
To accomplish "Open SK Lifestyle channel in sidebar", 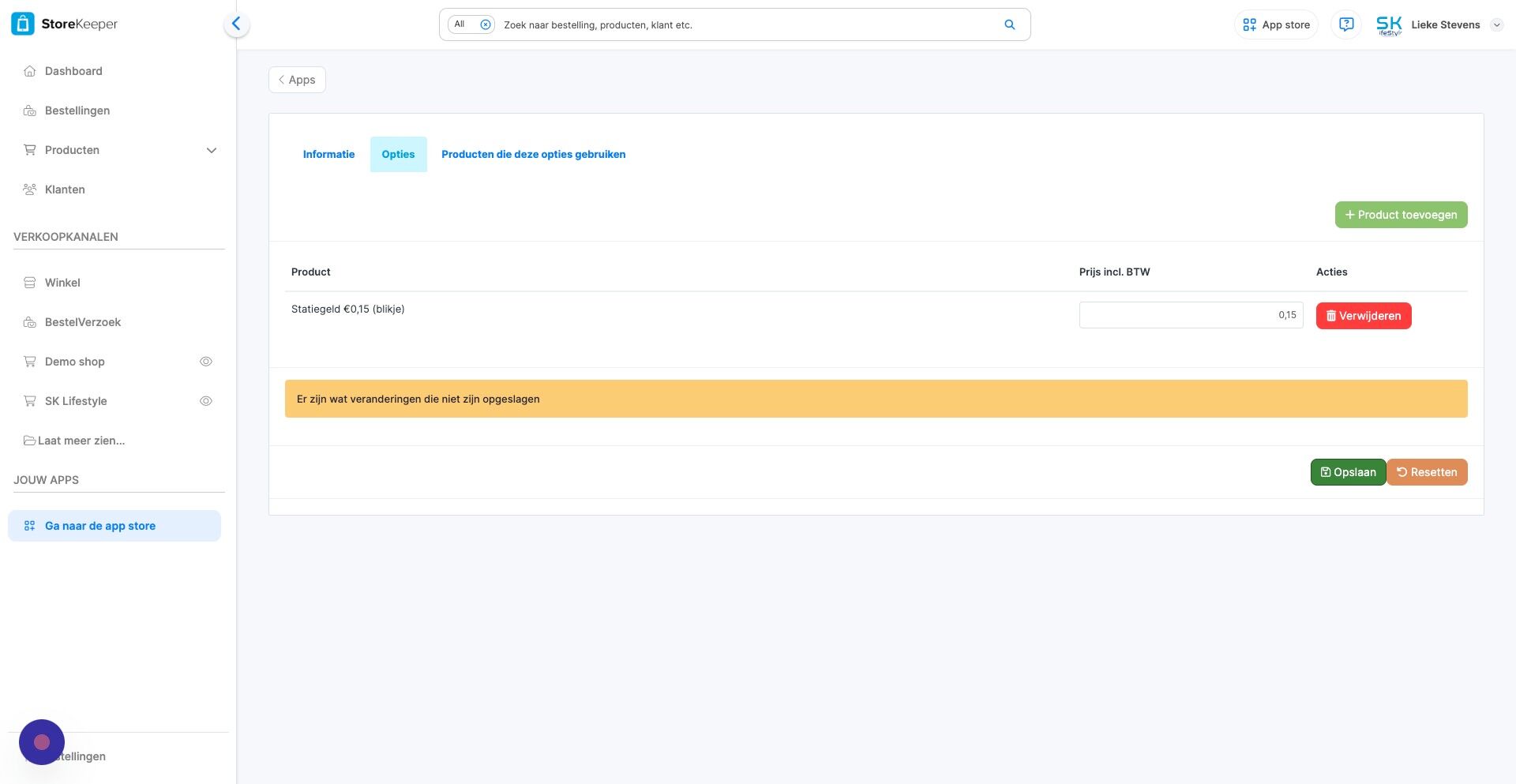I will pyautogui.click(x=76, y=401).
